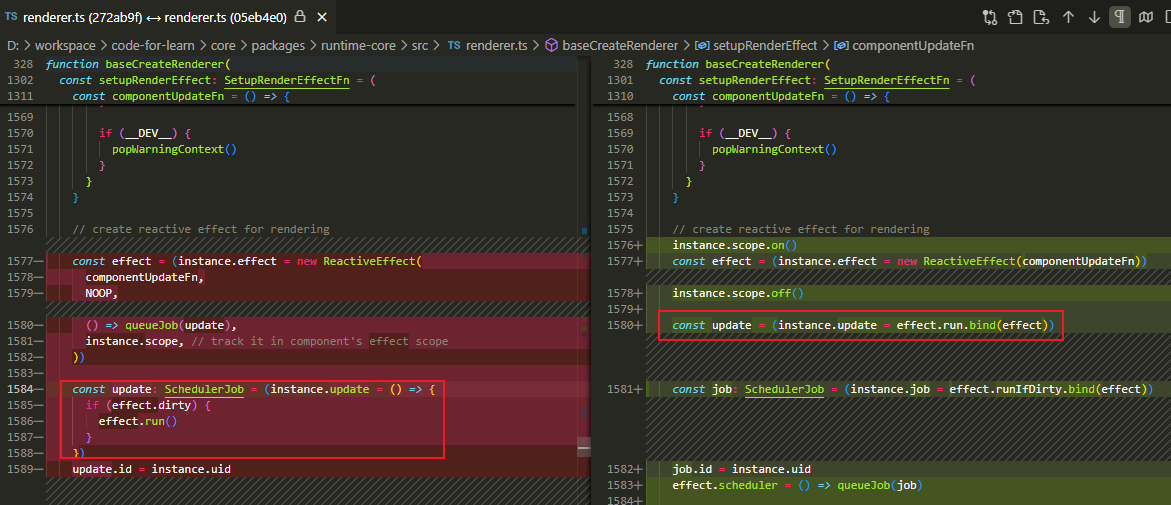1171x505 pixels.
Task: Go to the previous change with up arrow
Action: coord(1068,16)
